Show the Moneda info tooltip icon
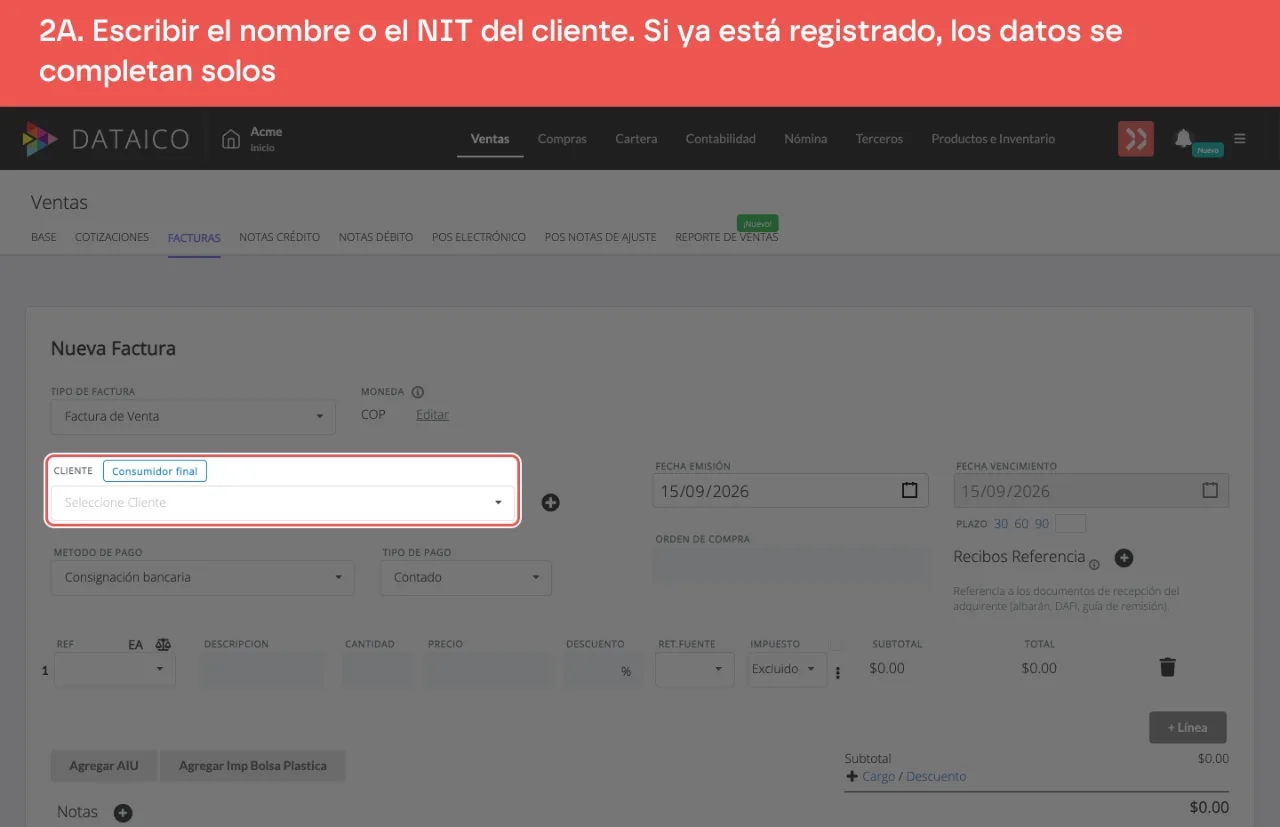 click(x=418, y=392)
